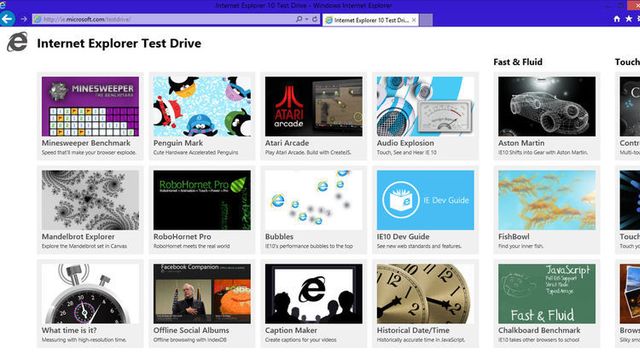The image size is (640, 360).
Task: Click the search magnifier in address bar
Action: click(299, 19)
